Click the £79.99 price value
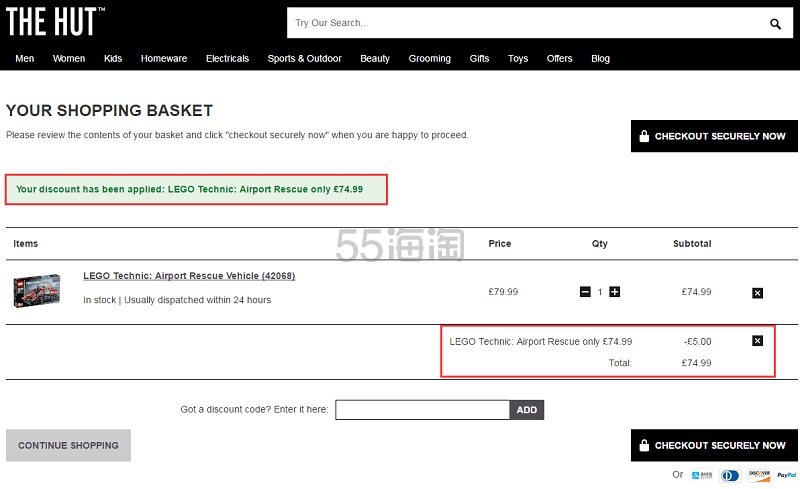This screenshot has height=489, width=800. (503, 292)
